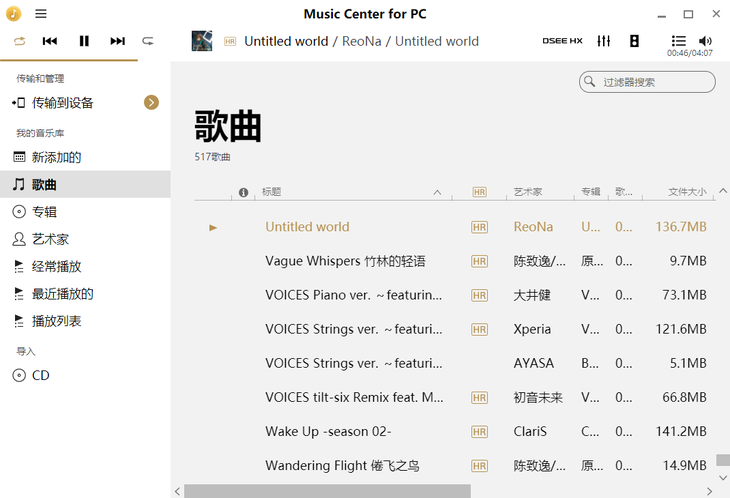Image resolution: width=730 pixels, height=498 pixels.
Task: Click the playback progress bar
Action: point(69,60)
